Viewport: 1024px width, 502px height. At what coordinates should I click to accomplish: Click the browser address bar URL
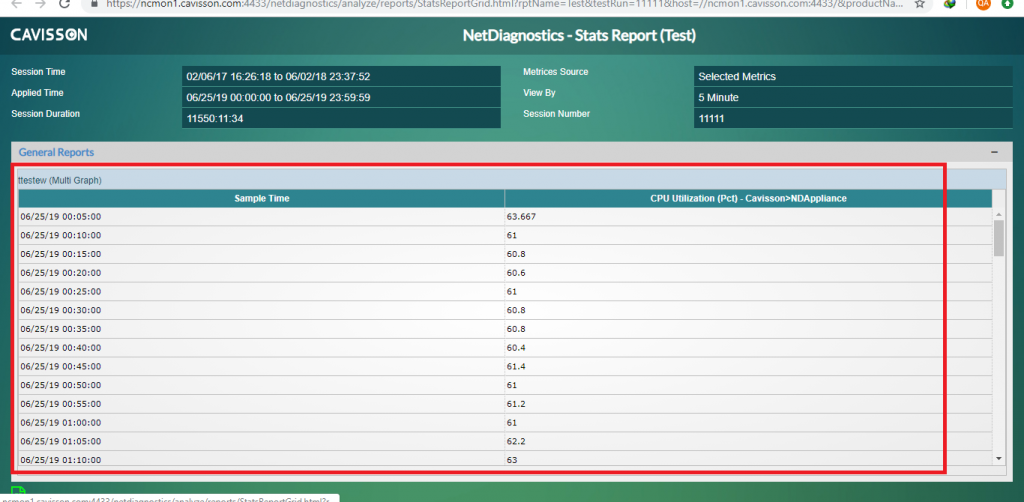tap(503, 3)
